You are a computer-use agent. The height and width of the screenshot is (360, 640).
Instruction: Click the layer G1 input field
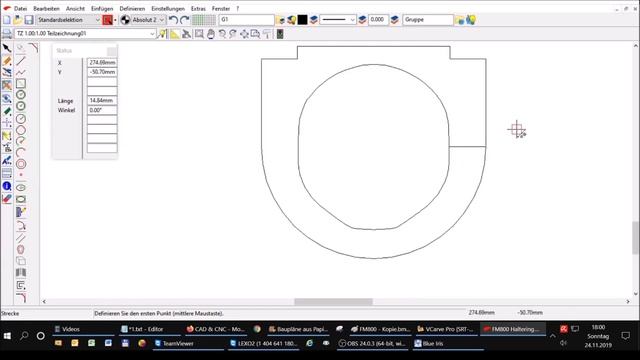click(247, 20)
